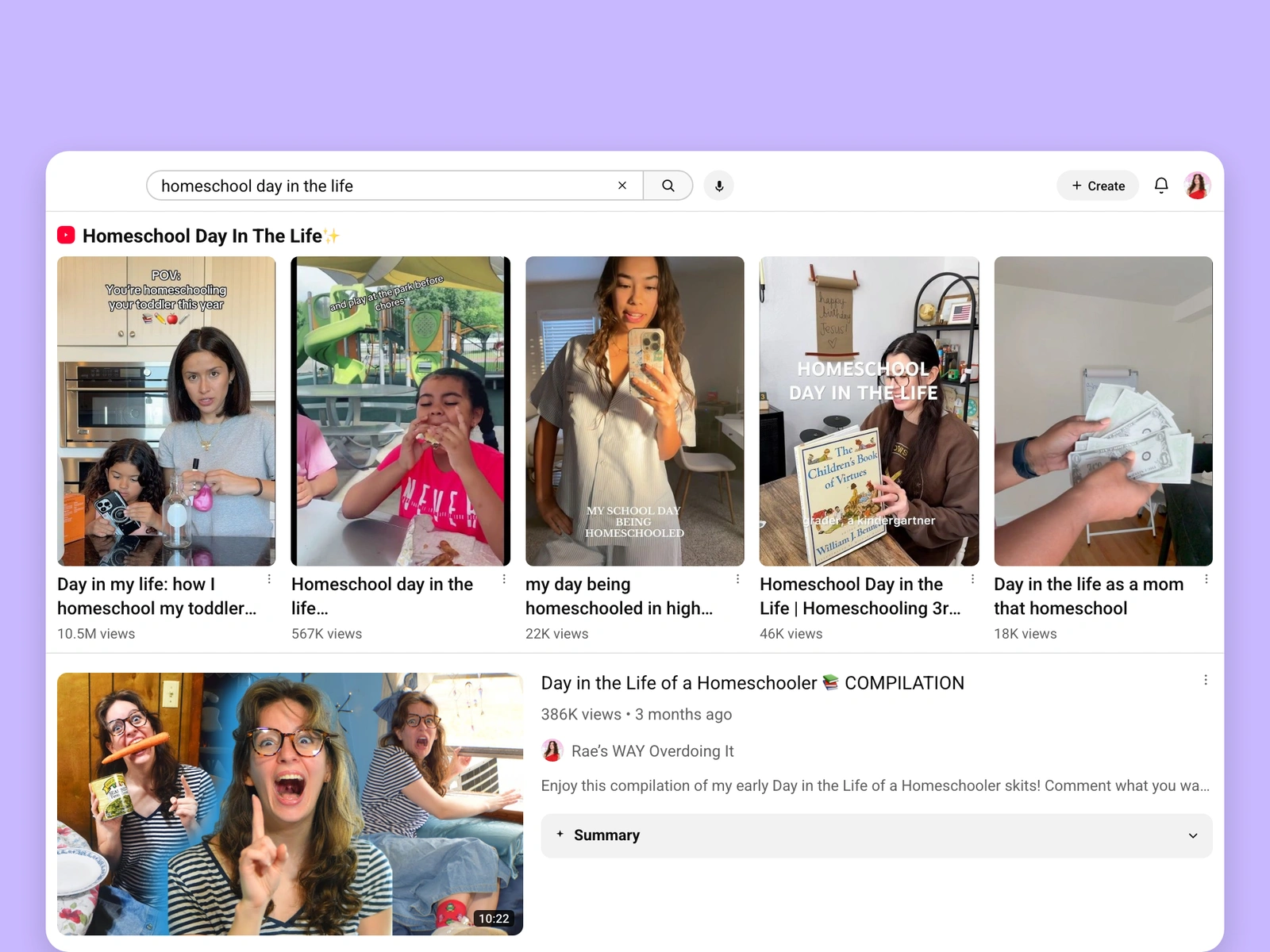Click the video description starting 'Enjoy this compilation'
The height and width of the screenshot is (952, 1270).
click(x=876, y=785)
